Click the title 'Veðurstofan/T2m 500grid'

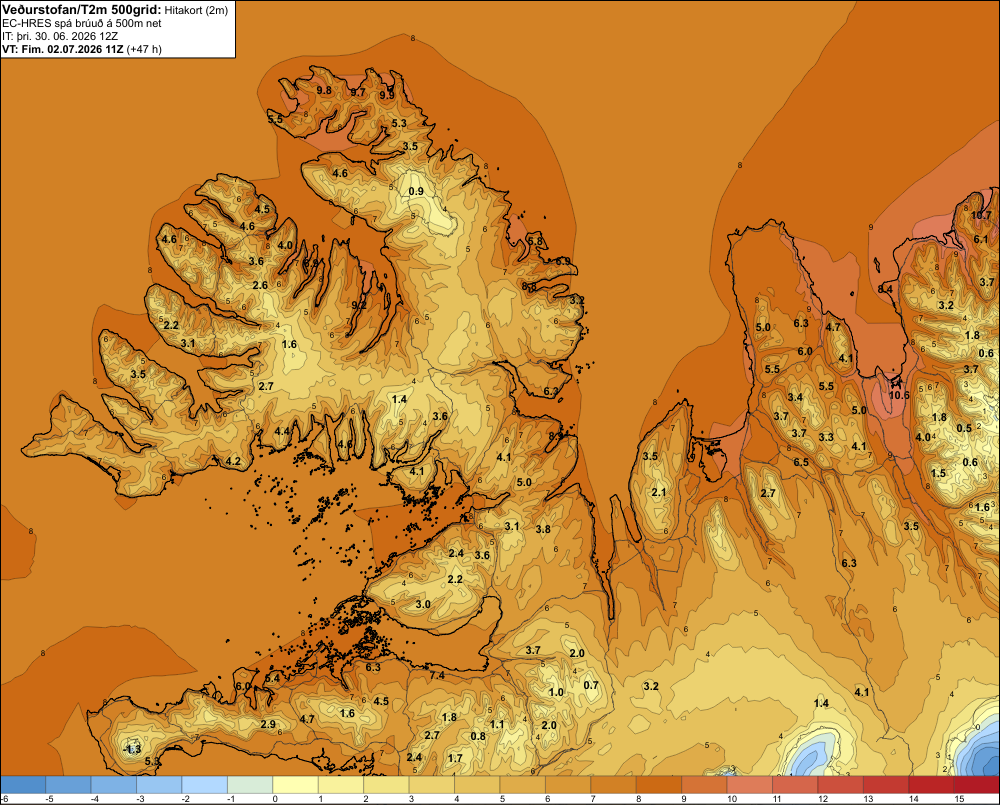point(81,10)
